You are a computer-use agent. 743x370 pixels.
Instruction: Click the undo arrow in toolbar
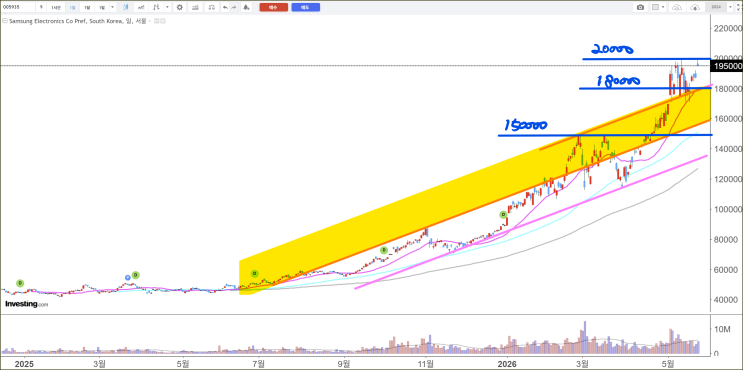click(x=225, y=7)
